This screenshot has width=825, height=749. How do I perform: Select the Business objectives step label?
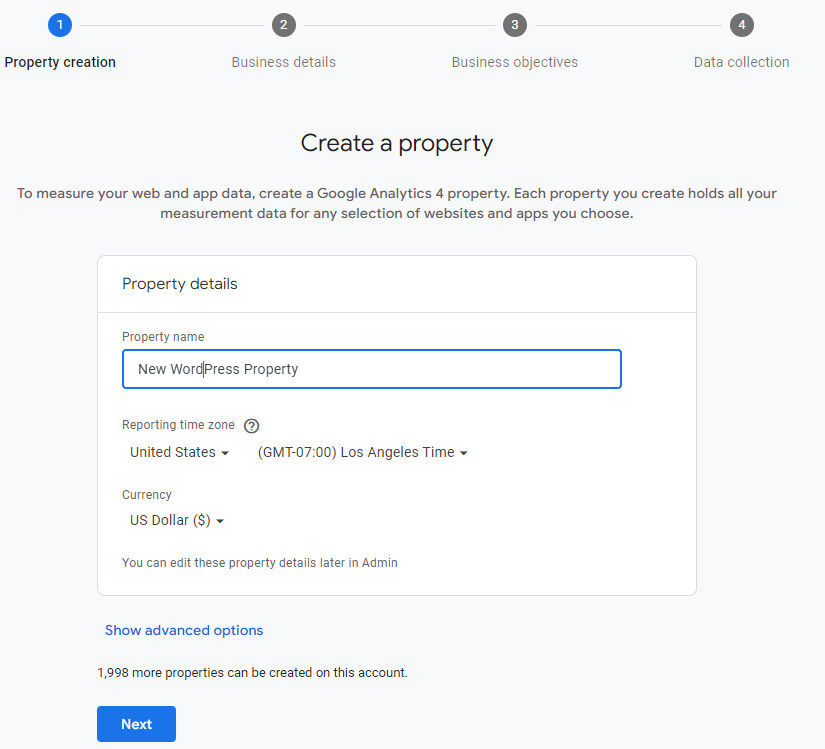tap(514, 61)
